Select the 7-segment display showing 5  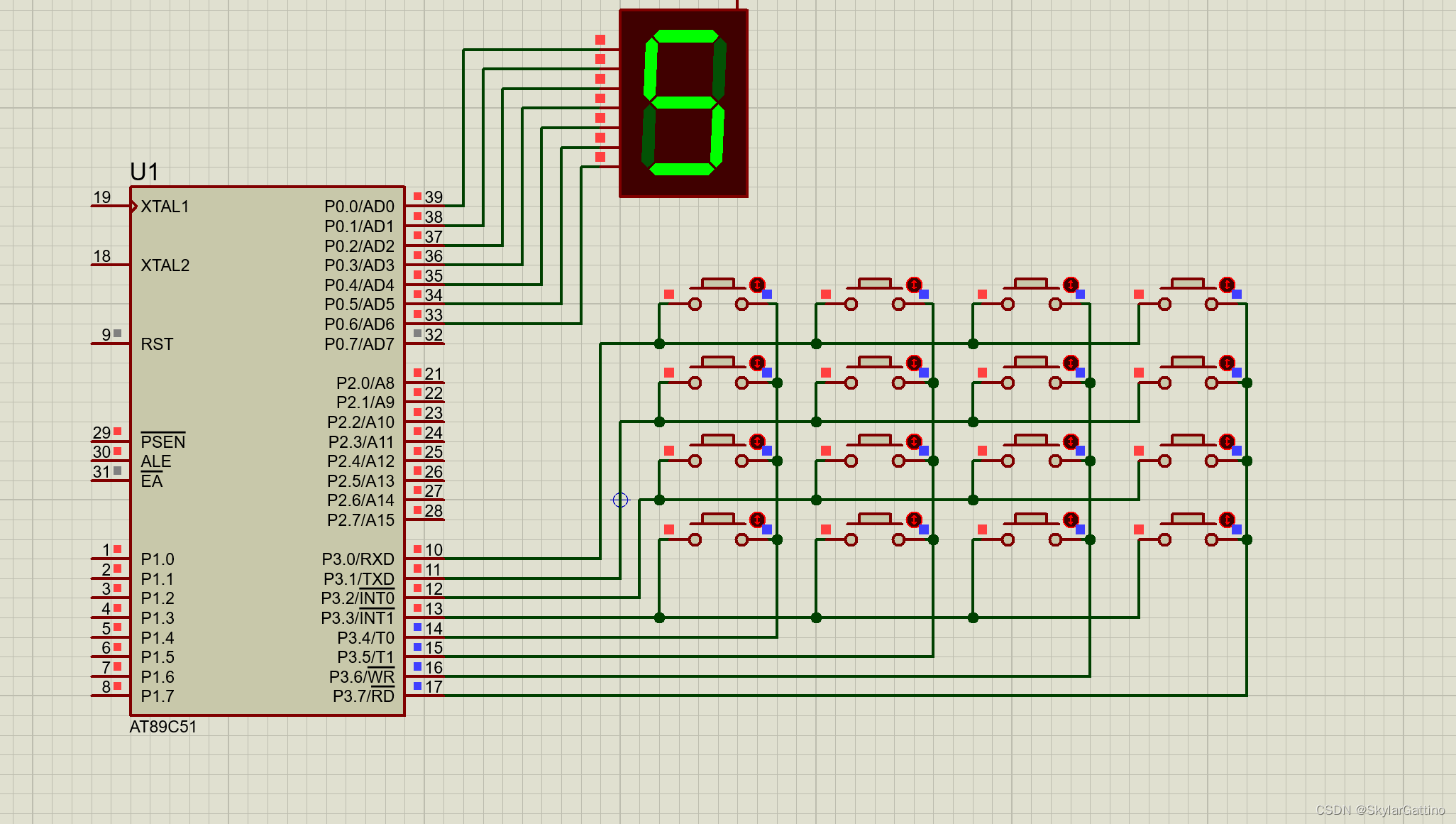(x=683, y=104)
